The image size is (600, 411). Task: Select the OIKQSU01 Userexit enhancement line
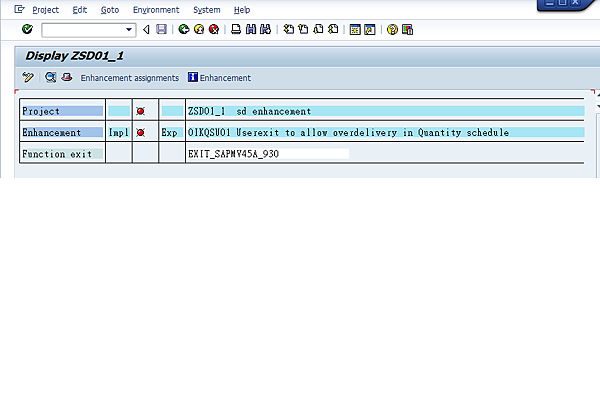point(348,133)
